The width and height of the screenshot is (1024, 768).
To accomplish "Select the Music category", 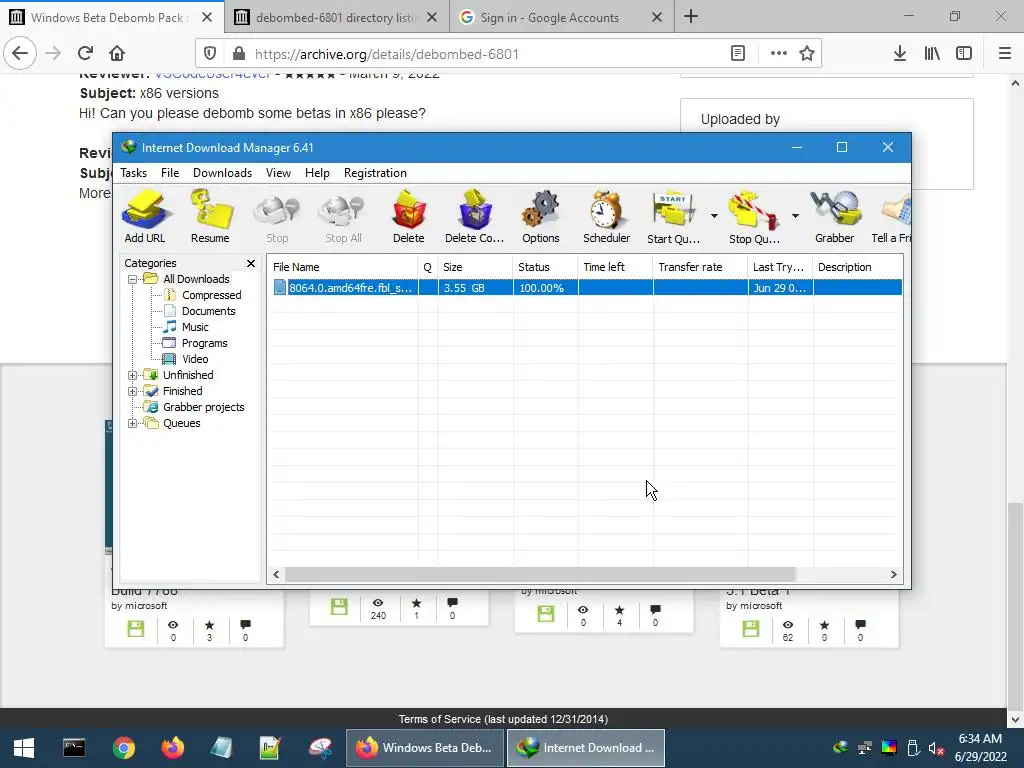I will 195,327.
